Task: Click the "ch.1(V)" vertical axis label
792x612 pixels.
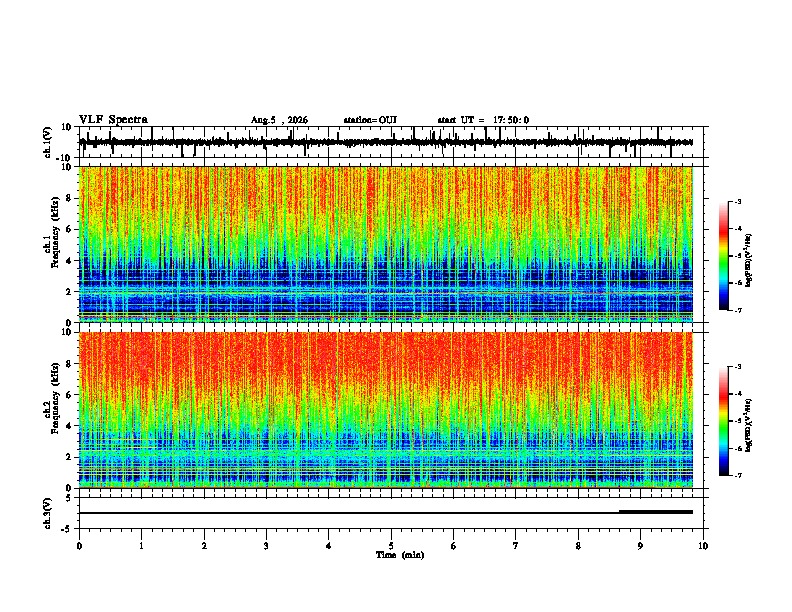Action: pyautogui.click(x=48, y=142)
